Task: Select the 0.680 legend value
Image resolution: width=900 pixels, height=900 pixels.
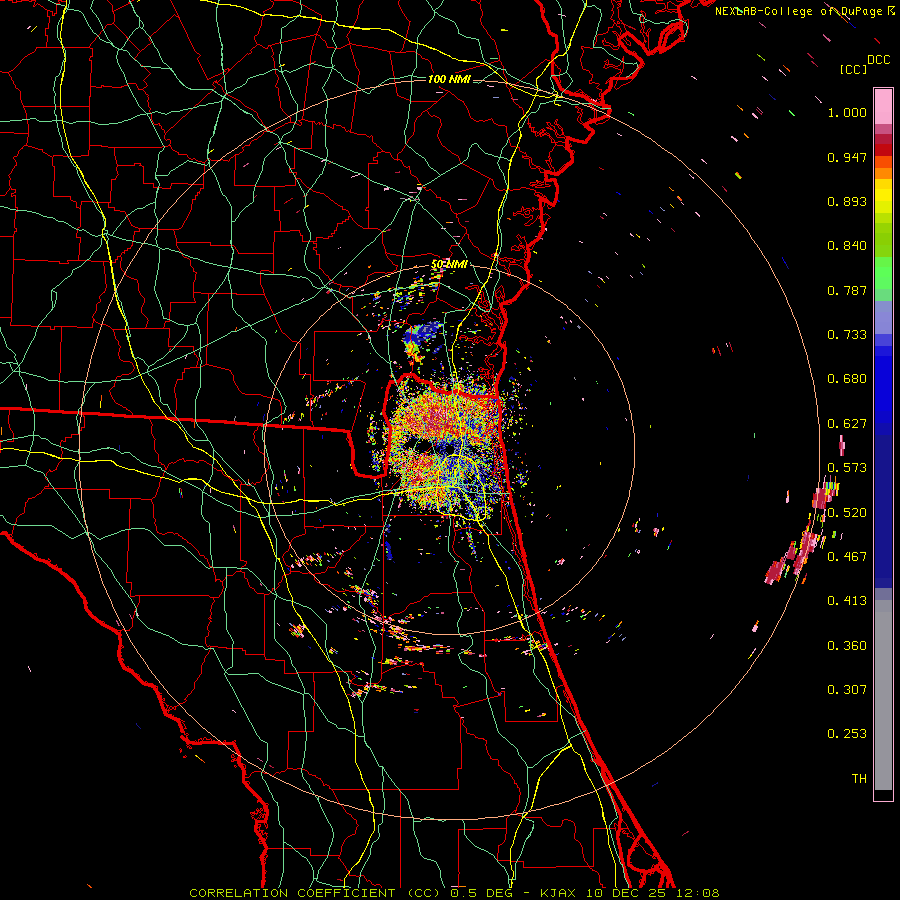Action: (x=847, y=379)
